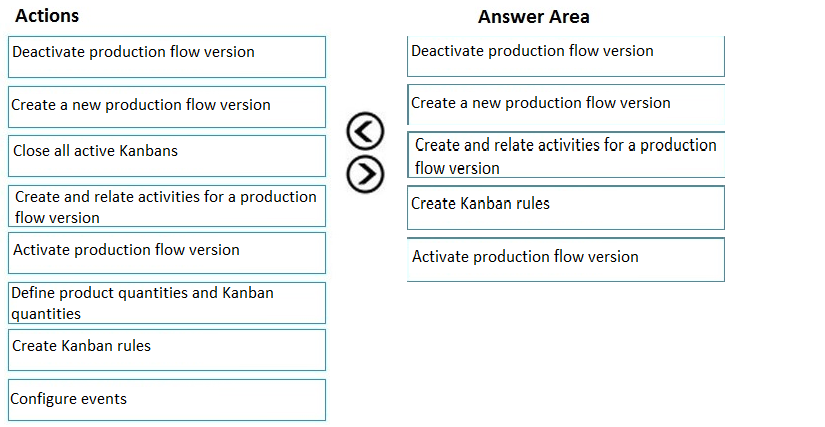Select 'Activate production flow version' in Actions list
Image resolution: width=825 pixels, height=427 pixels.
(x=167, y=253)
